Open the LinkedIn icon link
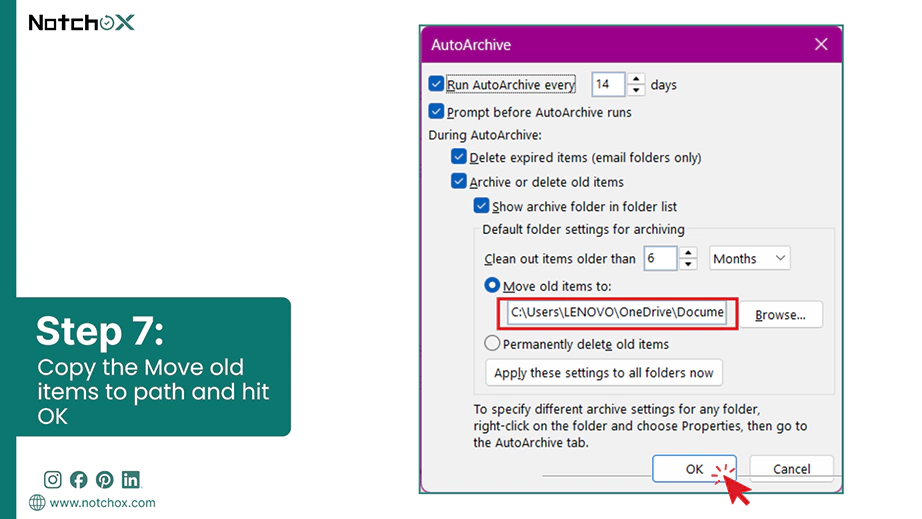This screenshot has height=519, width=922. [131, 480]
